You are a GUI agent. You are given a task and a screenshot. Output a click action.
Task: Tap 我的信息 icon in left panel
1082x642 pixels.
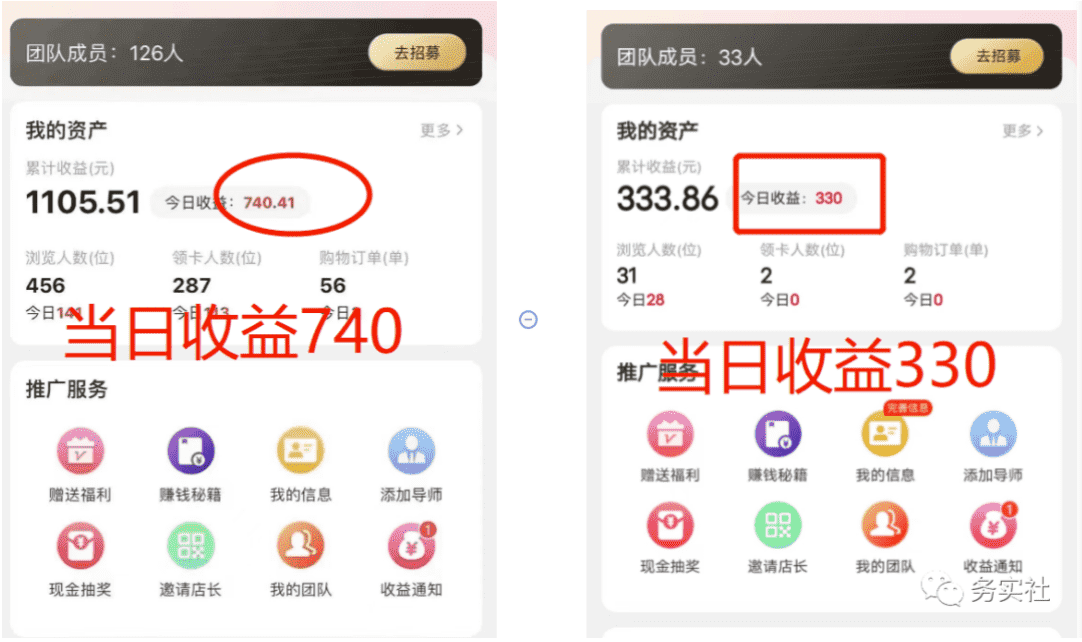300,451
